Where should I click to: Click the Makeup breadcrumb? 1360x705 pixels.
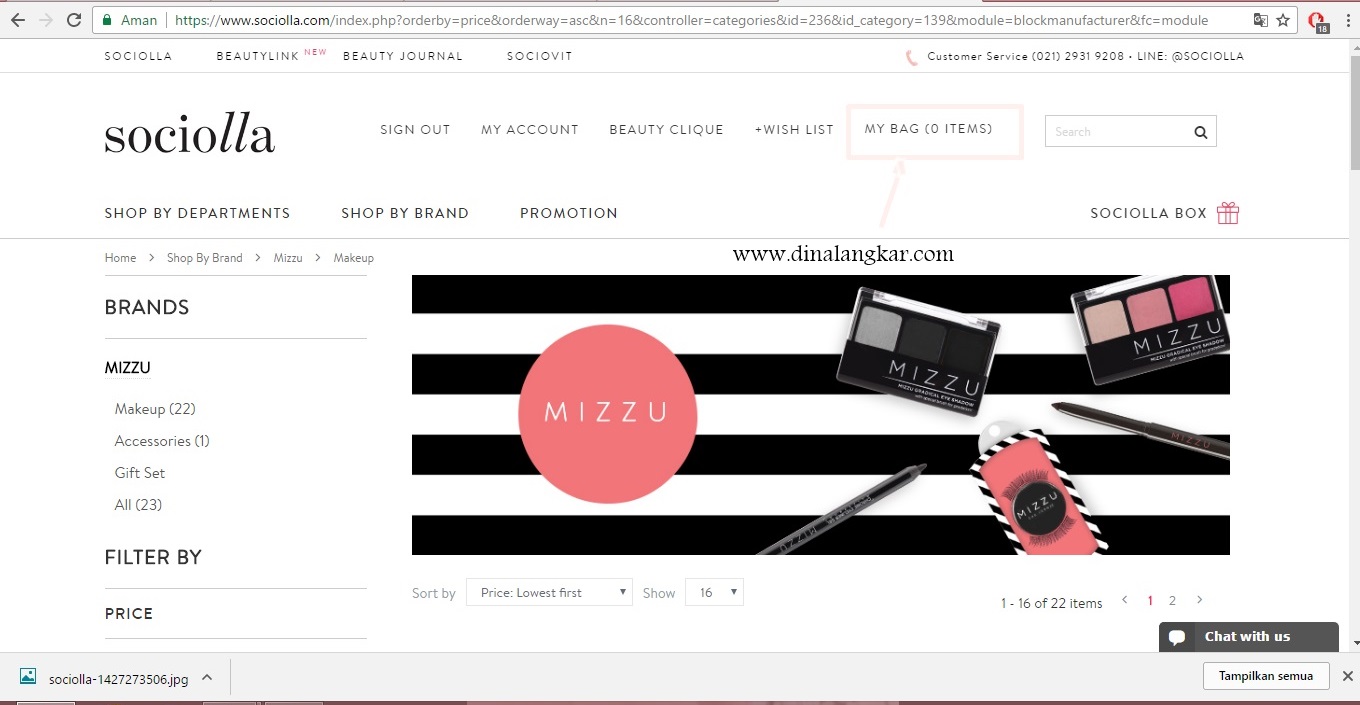click(353, 258)
